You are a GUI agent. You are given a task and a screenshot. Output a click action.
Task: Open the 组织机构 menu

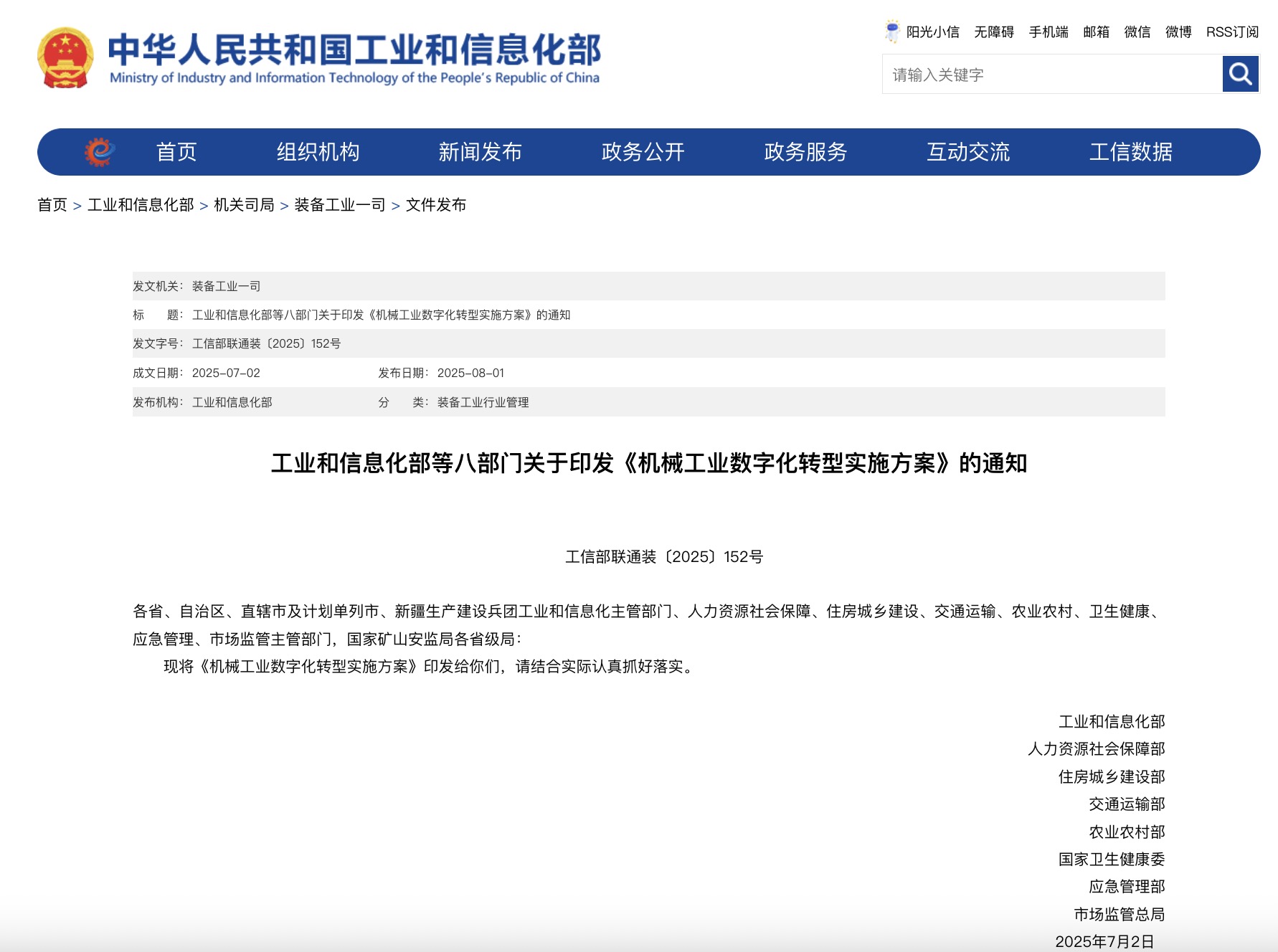tap(318, 152)
